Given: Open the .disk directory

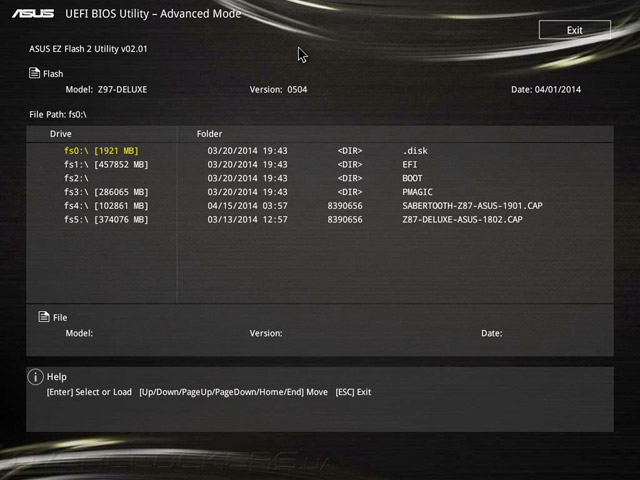Looking at the screenshot, I should point(415,151).
